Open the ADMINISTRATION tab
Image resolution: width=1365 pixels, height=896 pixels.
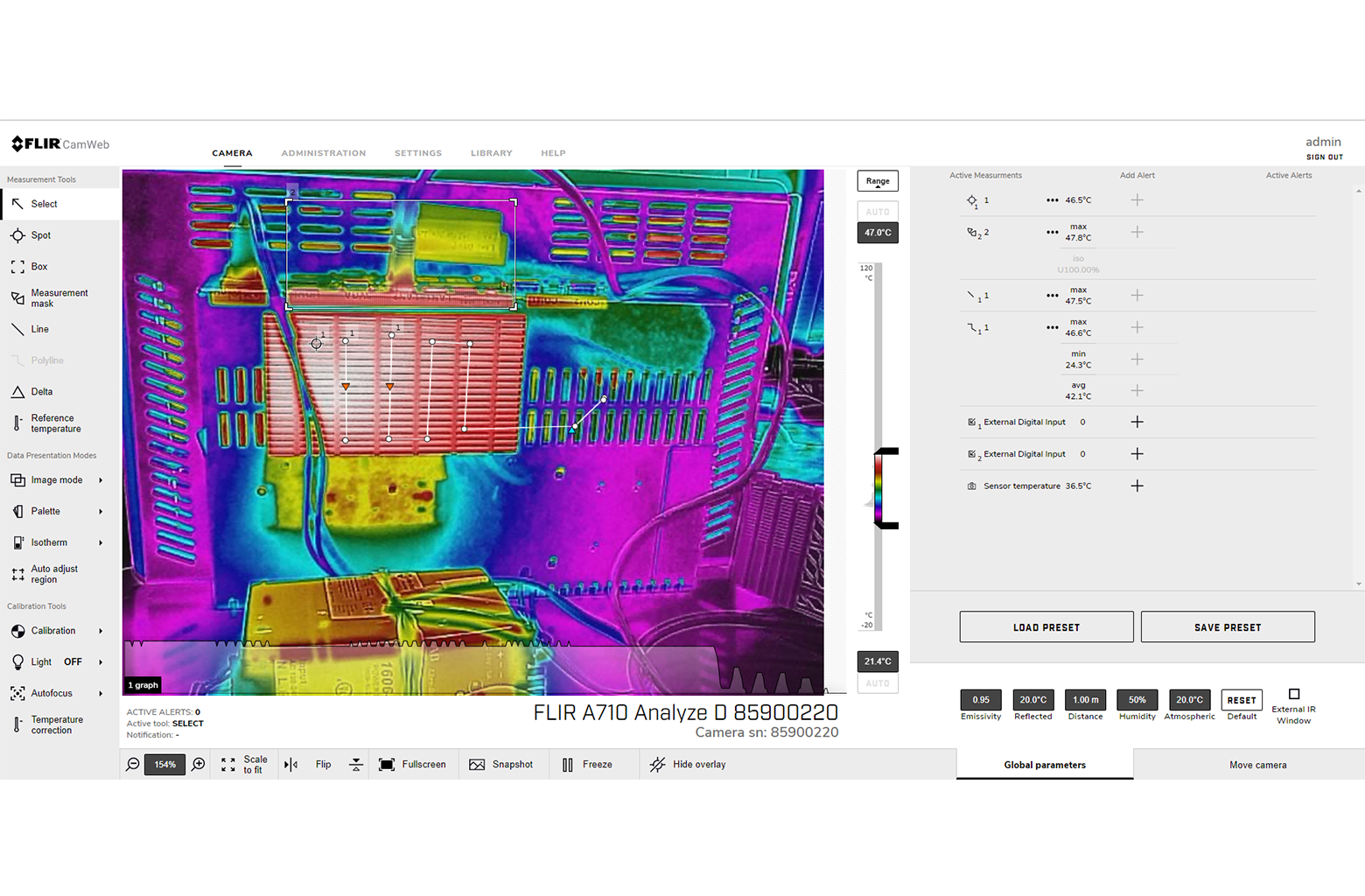pos(324,153)
